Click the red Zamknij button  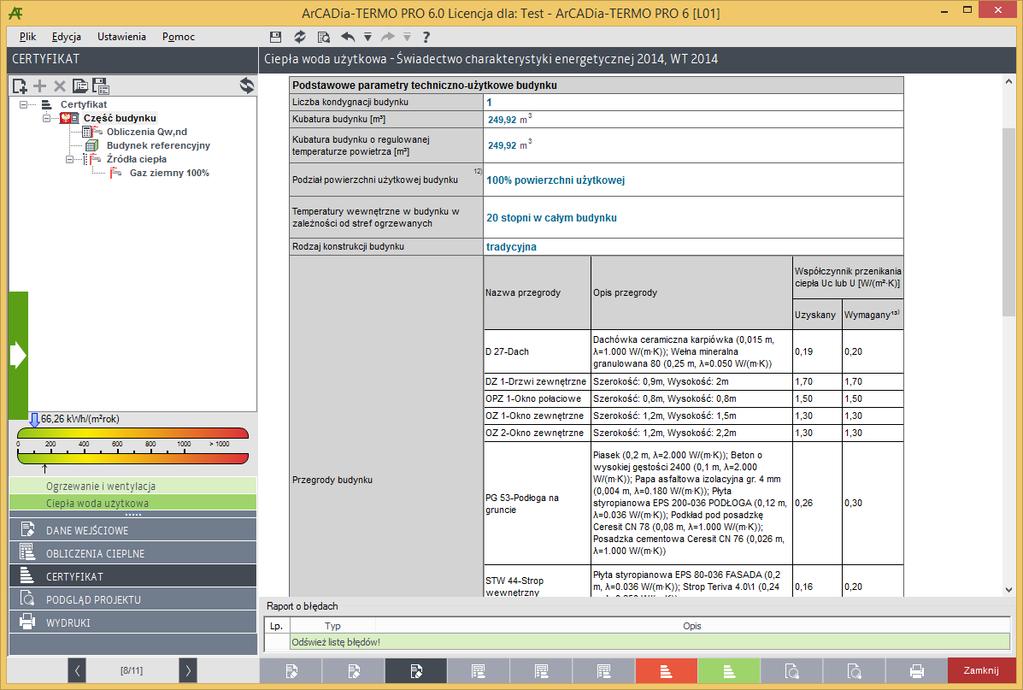[x=981, y=670]
